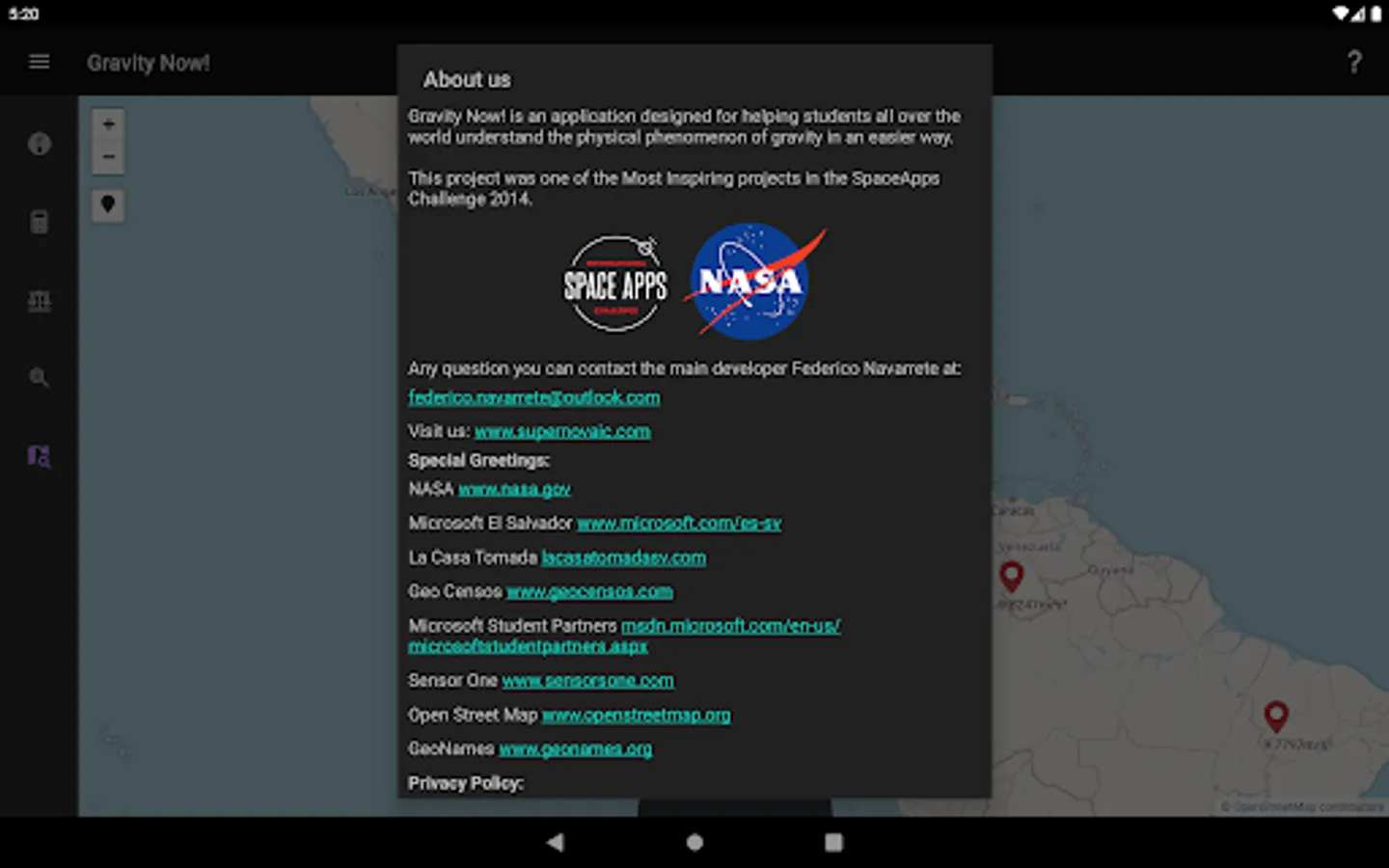Click the 'Any question you can contact' sentence
This screenshot has height=868, width=1389.
(684, 368)
